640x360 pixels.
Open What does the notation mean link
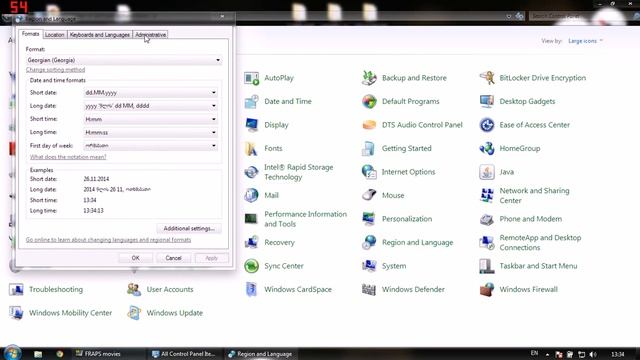coord(68,157)
